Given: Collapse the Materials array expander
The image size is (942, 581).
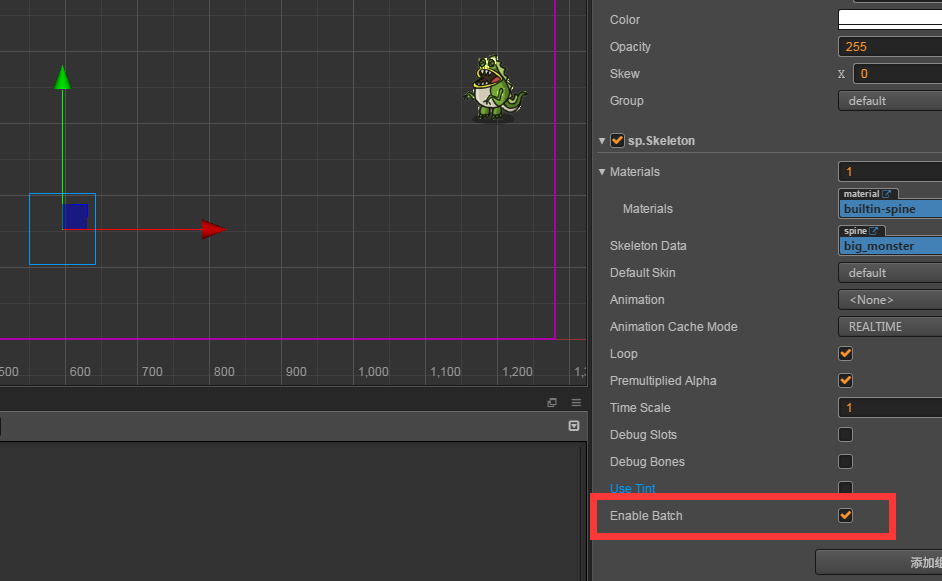Looking at the screenshot, I should (602, 172).
